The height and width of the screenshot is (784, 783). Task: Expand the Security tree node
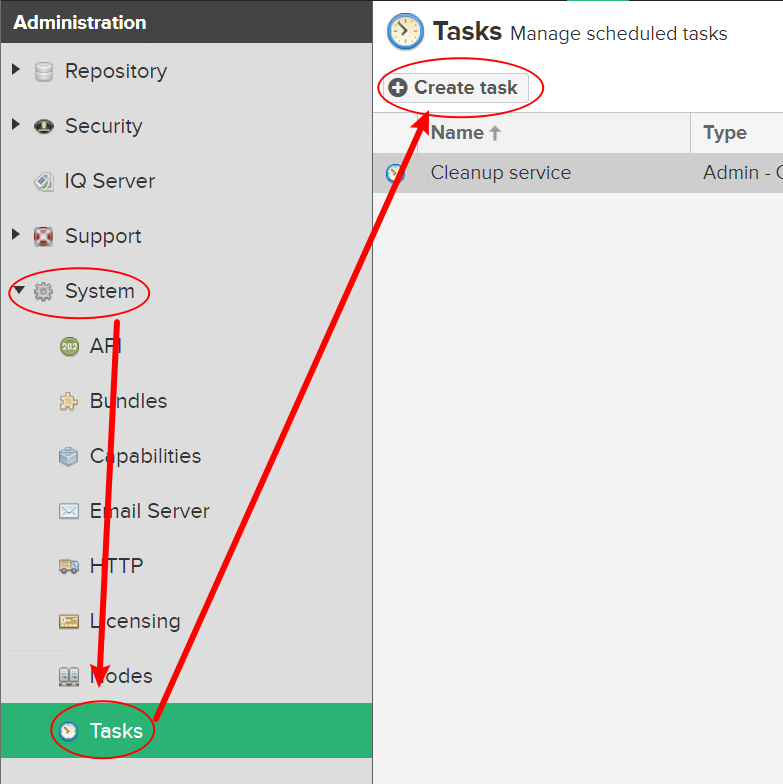click(x=16, y=124)
